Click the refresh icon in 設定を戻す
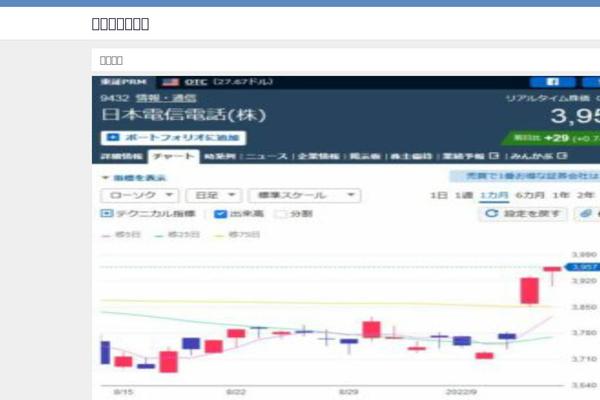 (x=491, y=214)
